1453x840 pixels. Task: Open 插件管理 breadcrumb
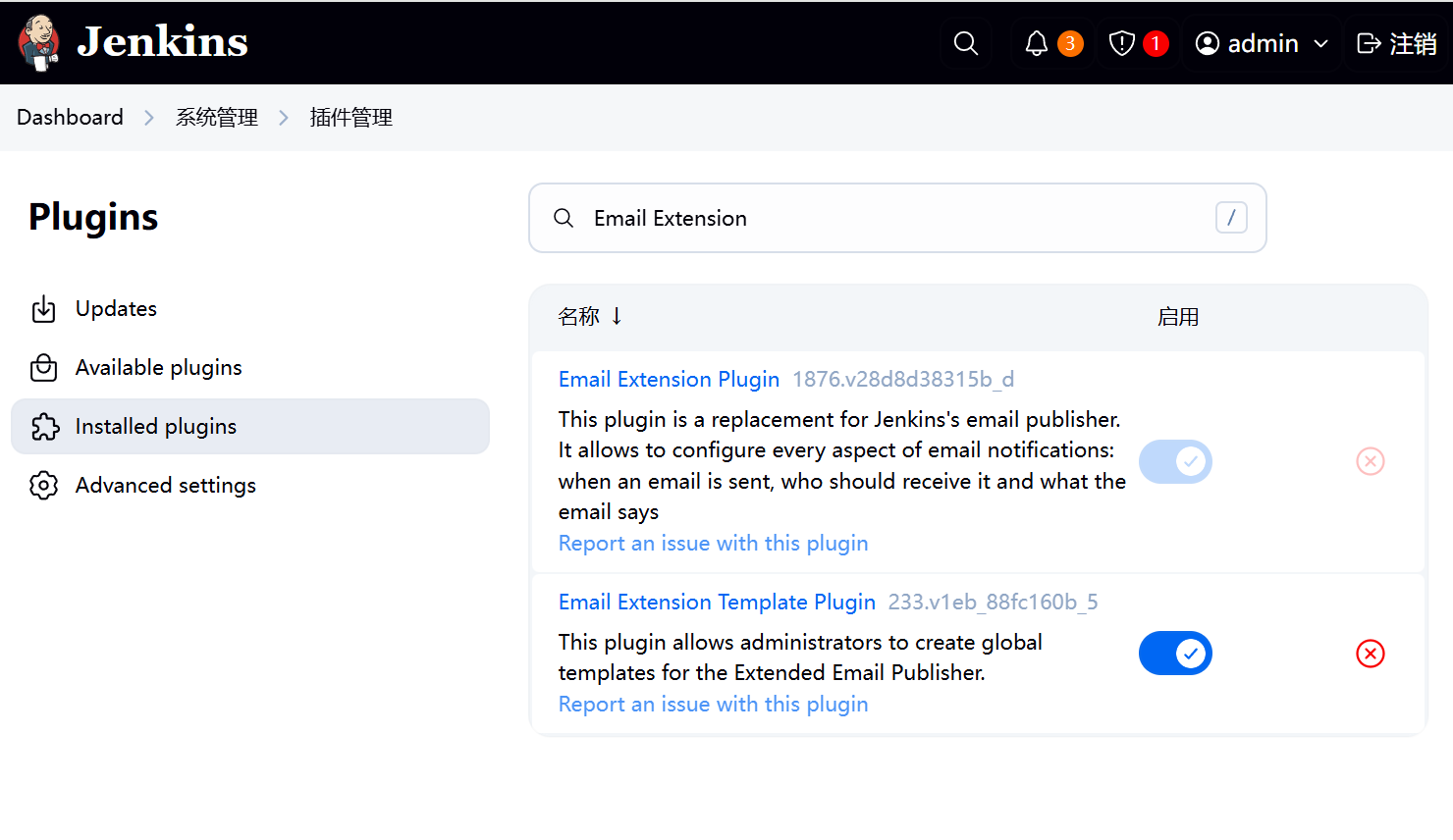coord(351,118)
